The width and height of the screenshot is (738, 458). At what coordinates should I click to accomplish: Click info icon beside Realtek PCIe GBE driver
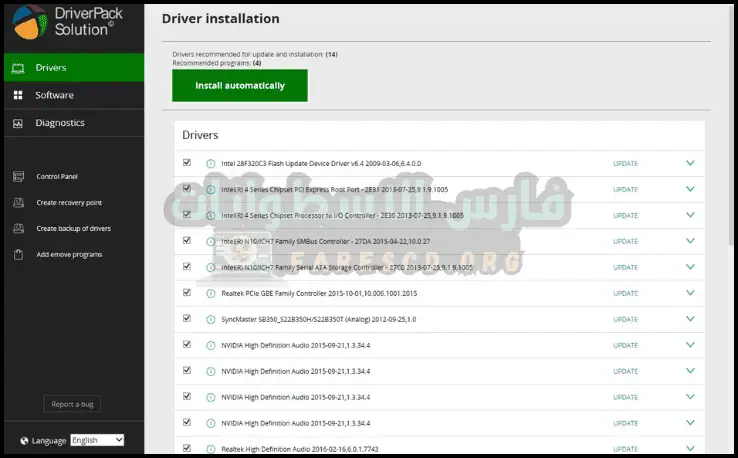coord(211,293)
